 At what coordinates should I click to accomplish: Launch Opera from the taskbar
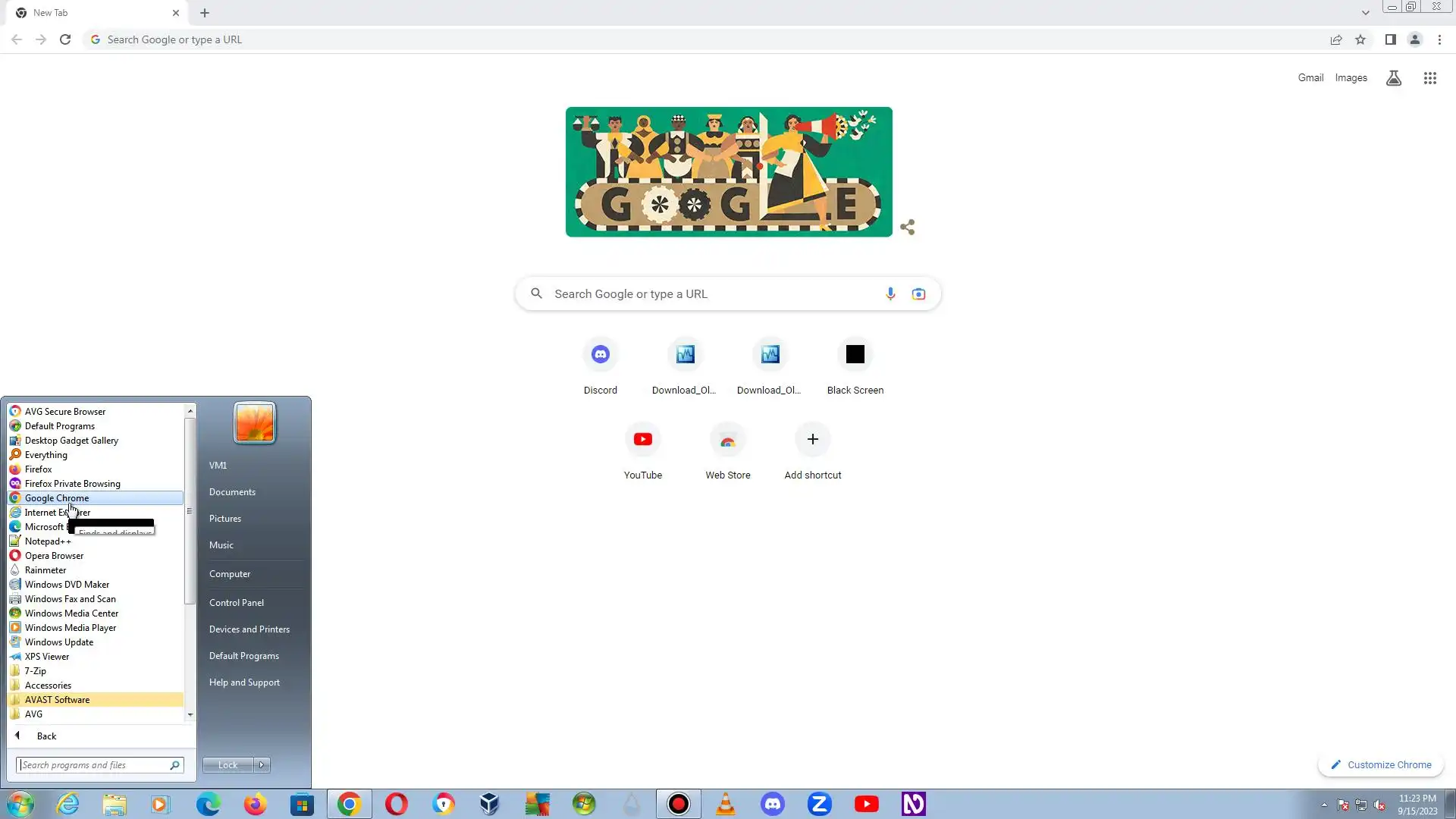[396, 804]
